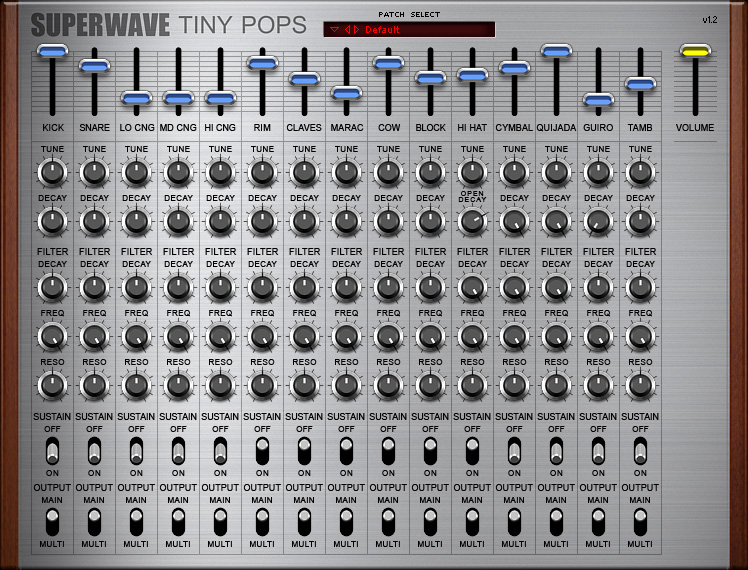Click the HI HAT Reso knob

[x=472, y=385]
